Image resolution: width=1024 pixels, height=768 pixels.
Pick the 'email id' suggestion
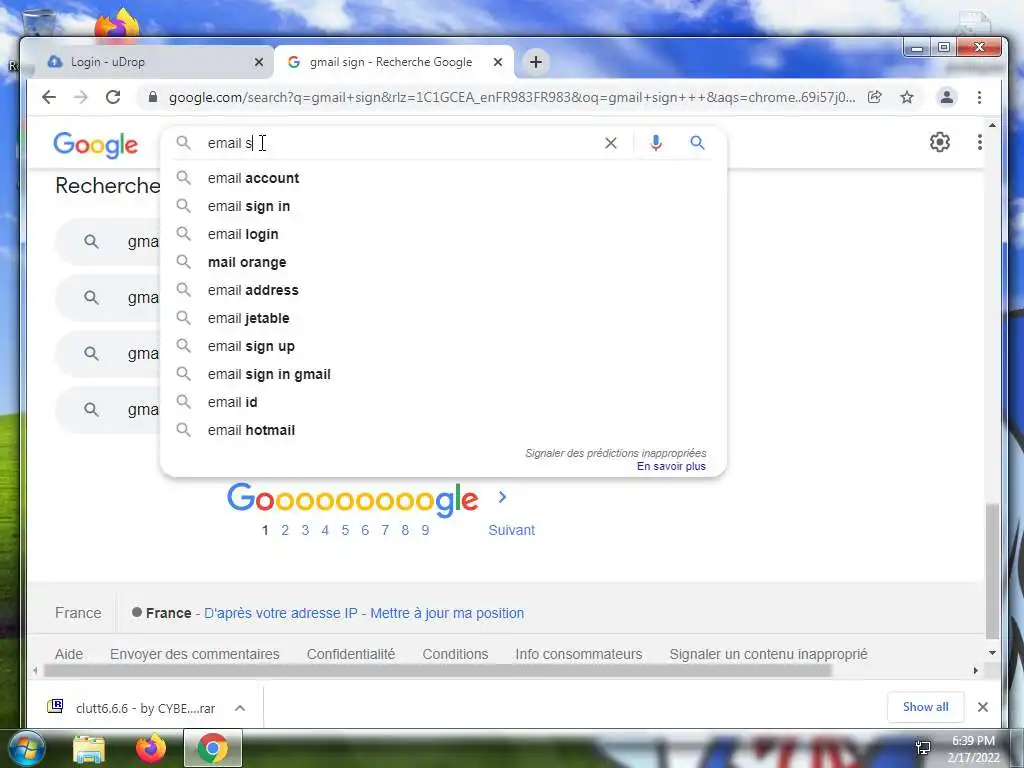[443, 403]
